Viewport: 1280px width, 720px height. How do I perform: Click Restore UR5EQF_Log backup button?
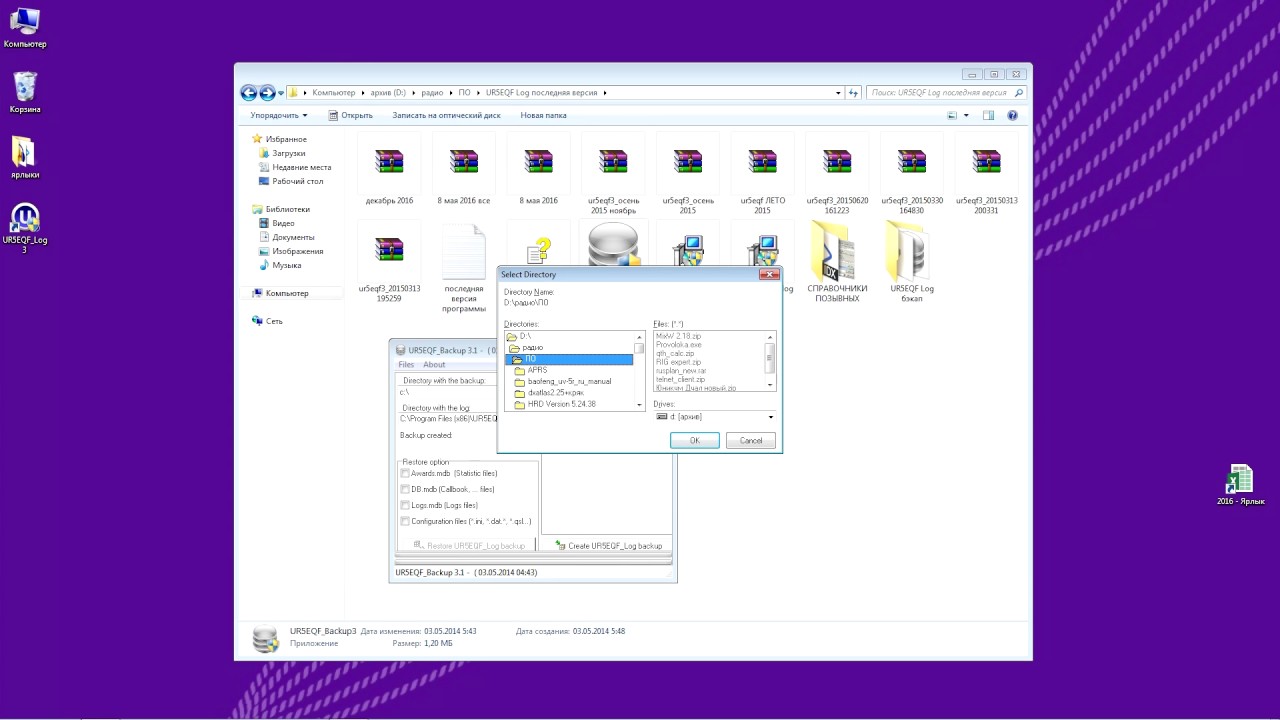tap(469, 546)
